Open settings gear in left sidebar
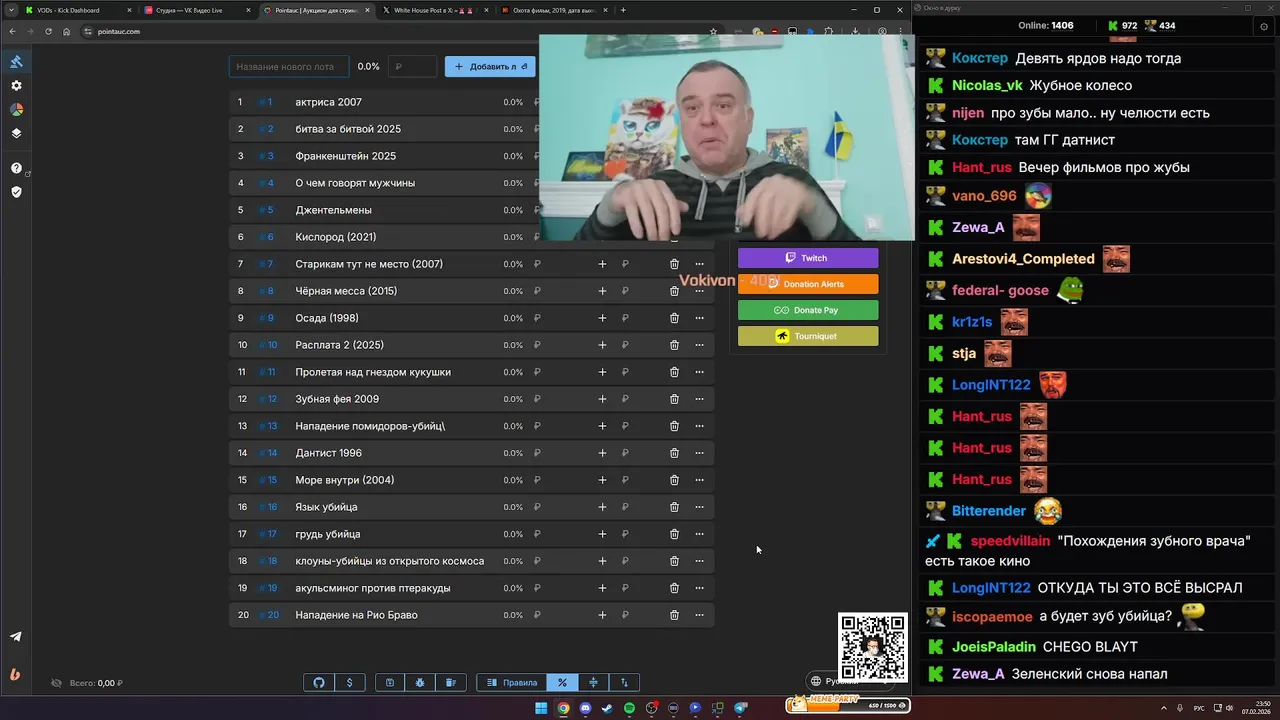Viewport: 1280px width, 720px height. click(x=16, y=86)
